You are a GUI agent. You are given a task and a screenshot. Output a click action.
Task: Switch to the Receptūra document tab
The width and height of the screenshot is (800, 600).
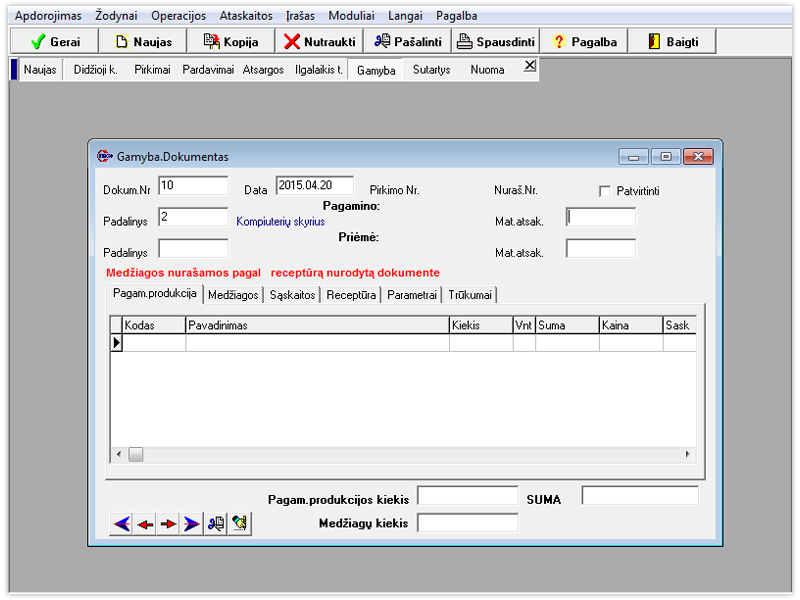[x=351, y=295]
